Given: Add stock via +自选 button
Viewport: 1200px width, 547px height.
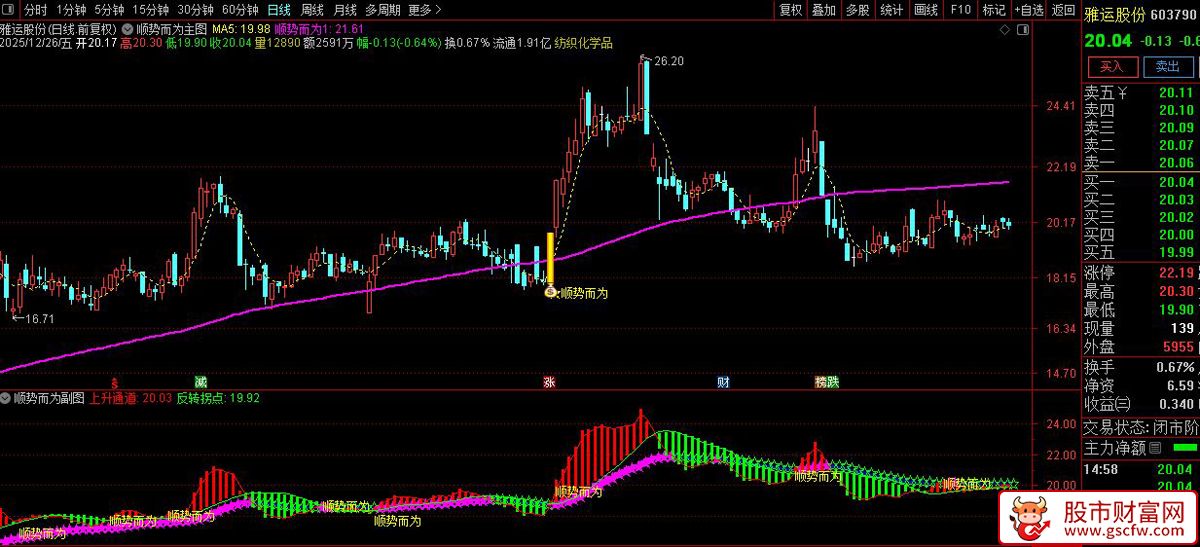Looking at the screenshot, I should 1028,10.
